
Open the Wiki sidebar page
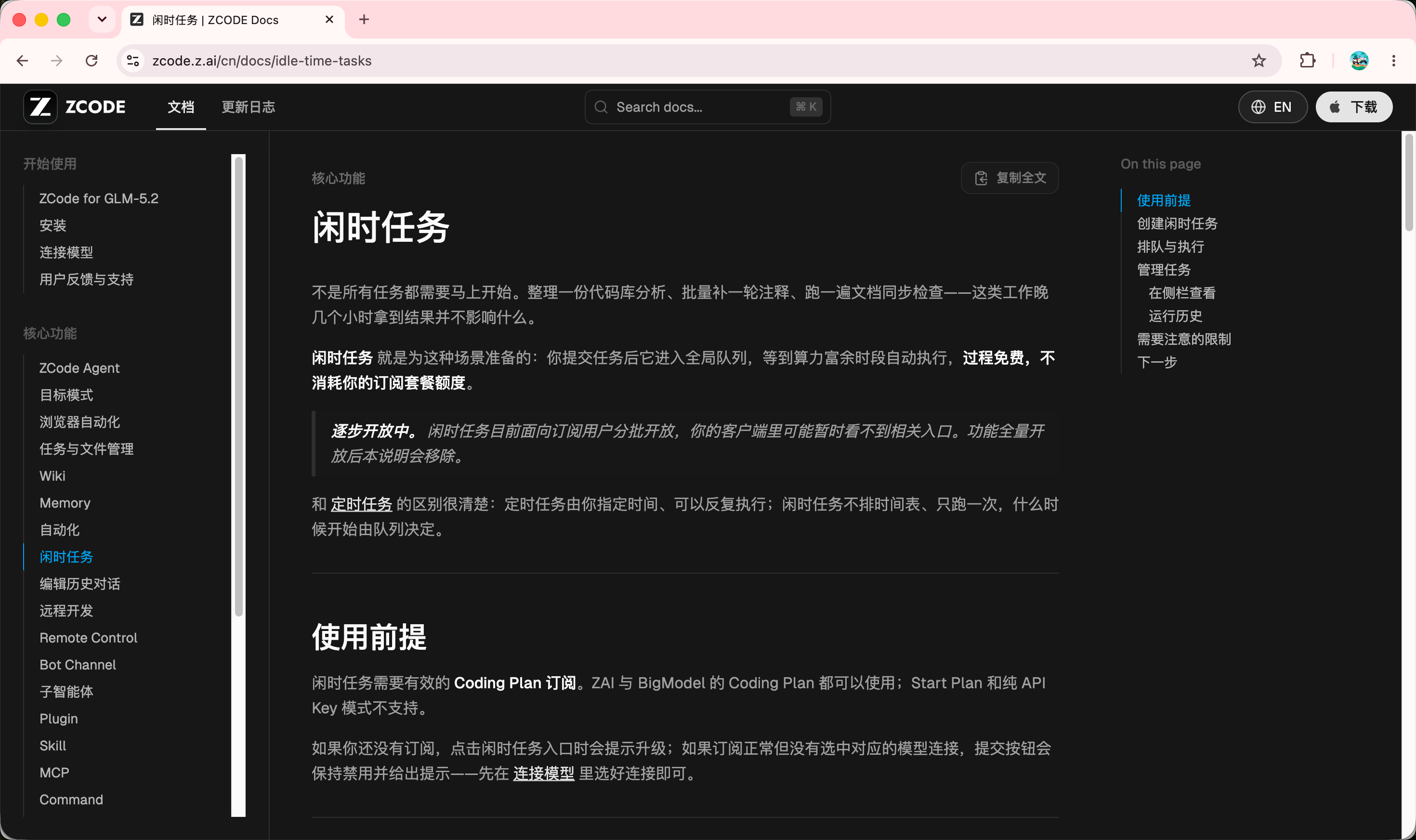pyautogui.click(x=52, y=476)
